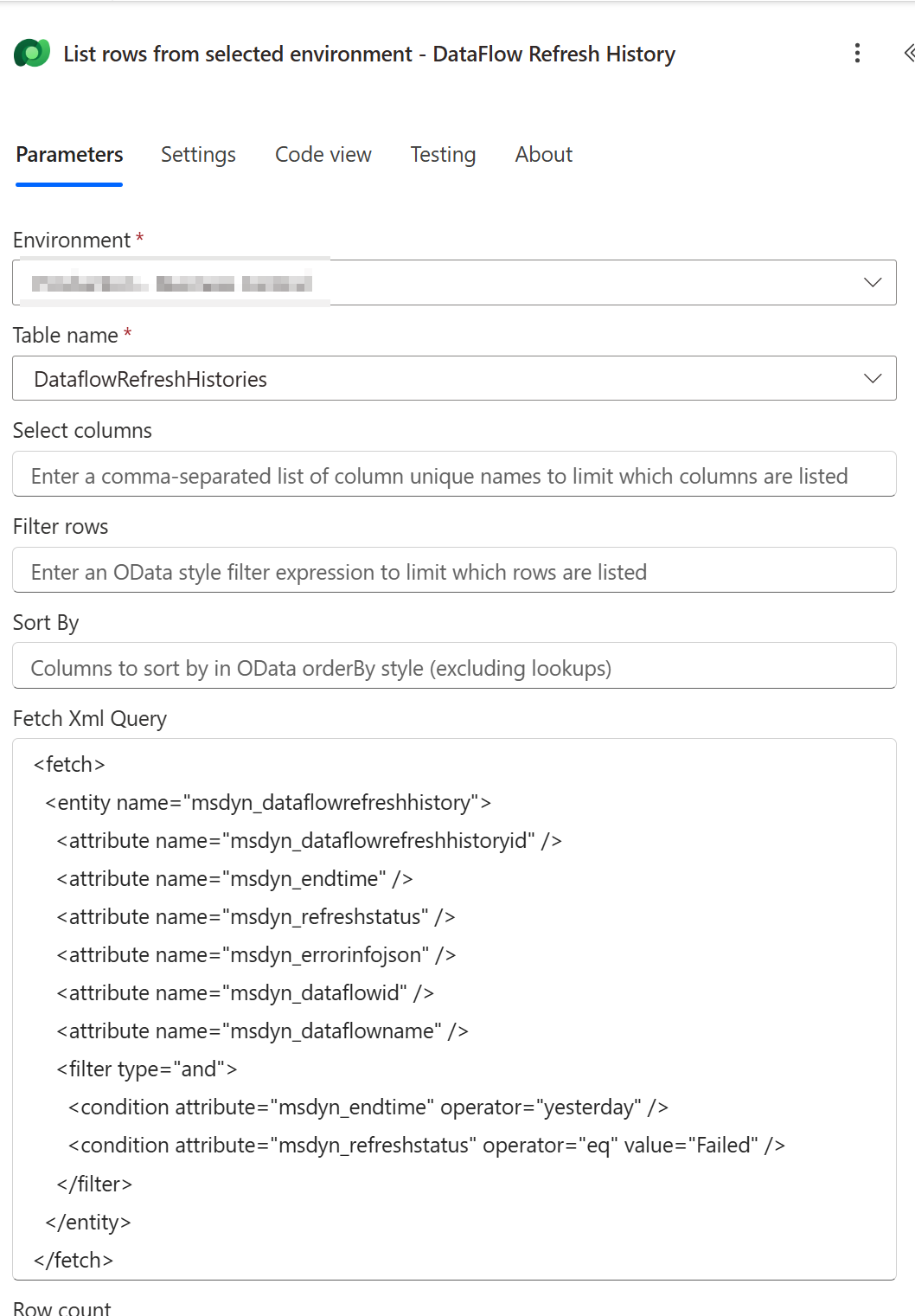The width and height of the screenshot is (915, 1316).
Task: Open the DataflowRefreshHistories table dropdown
Action: point(454,379)
